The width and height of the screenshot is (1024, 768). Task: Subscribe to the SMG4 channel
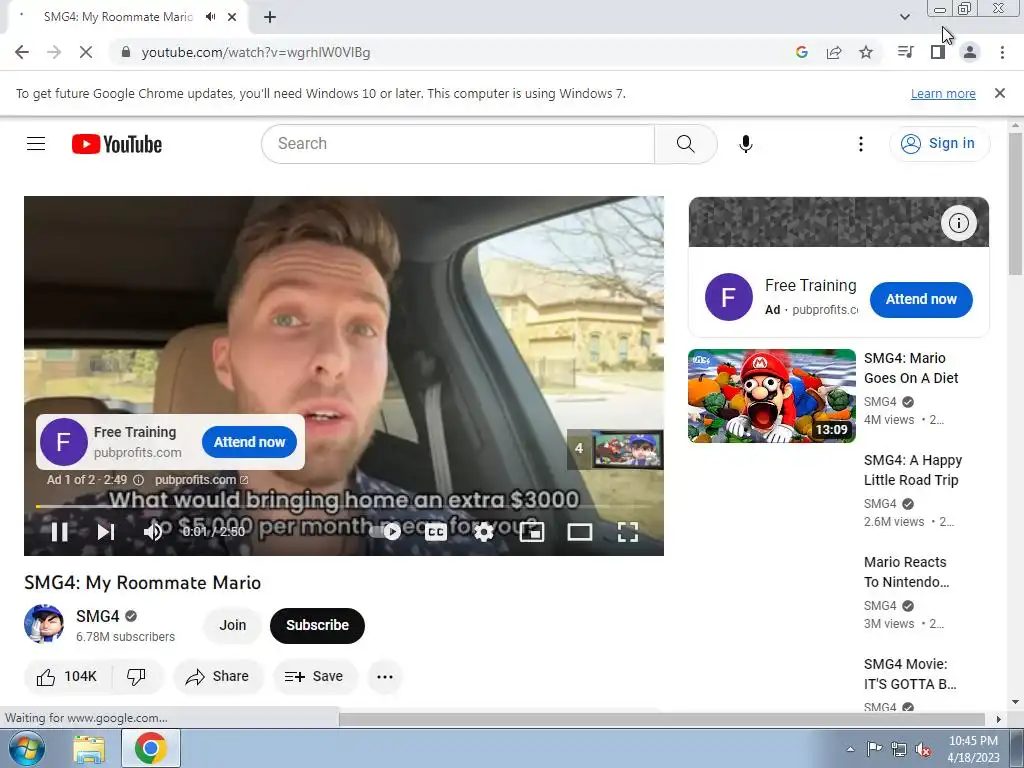click(x=317, y=625)
